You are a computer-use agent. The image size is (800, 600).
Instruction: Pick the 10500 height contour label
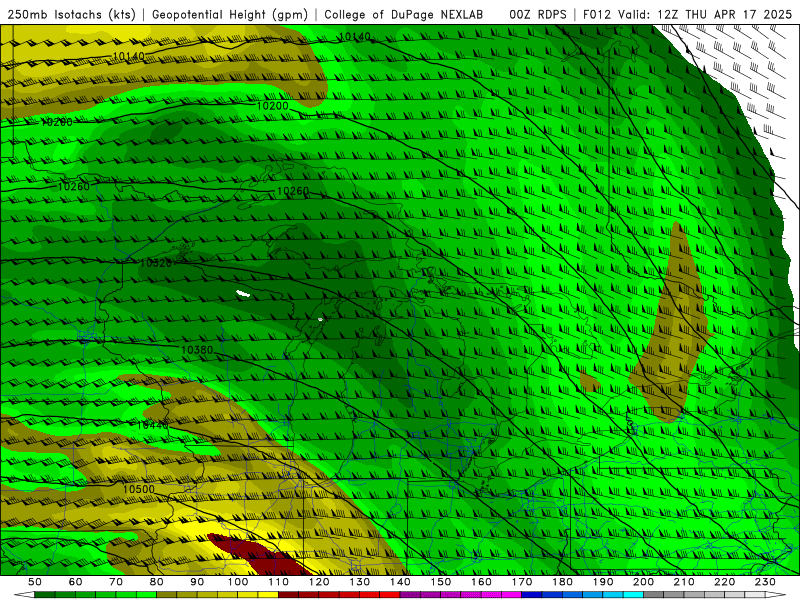point(139,489)
